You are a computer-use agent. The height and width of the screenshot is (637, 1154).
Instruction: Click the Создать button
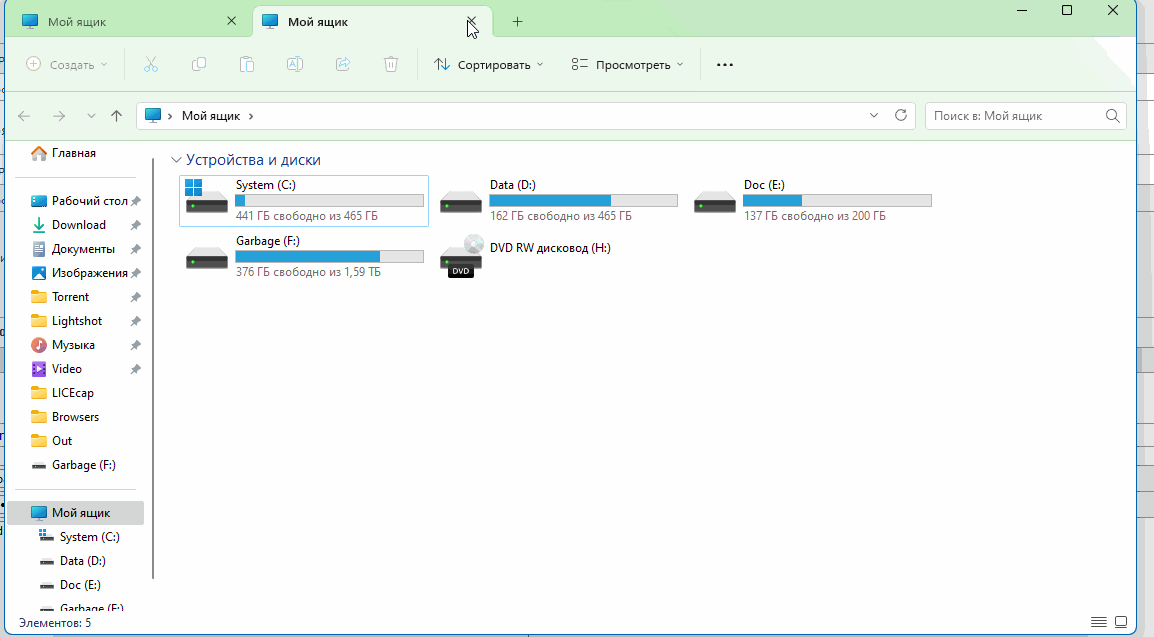(x=66, y=64)
